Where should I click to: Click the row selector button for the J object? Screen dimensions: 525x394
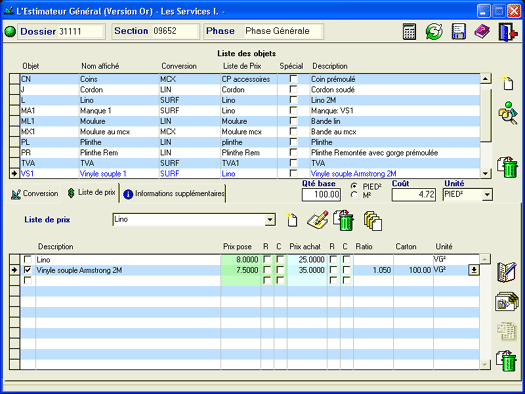(x=15, y=89)
